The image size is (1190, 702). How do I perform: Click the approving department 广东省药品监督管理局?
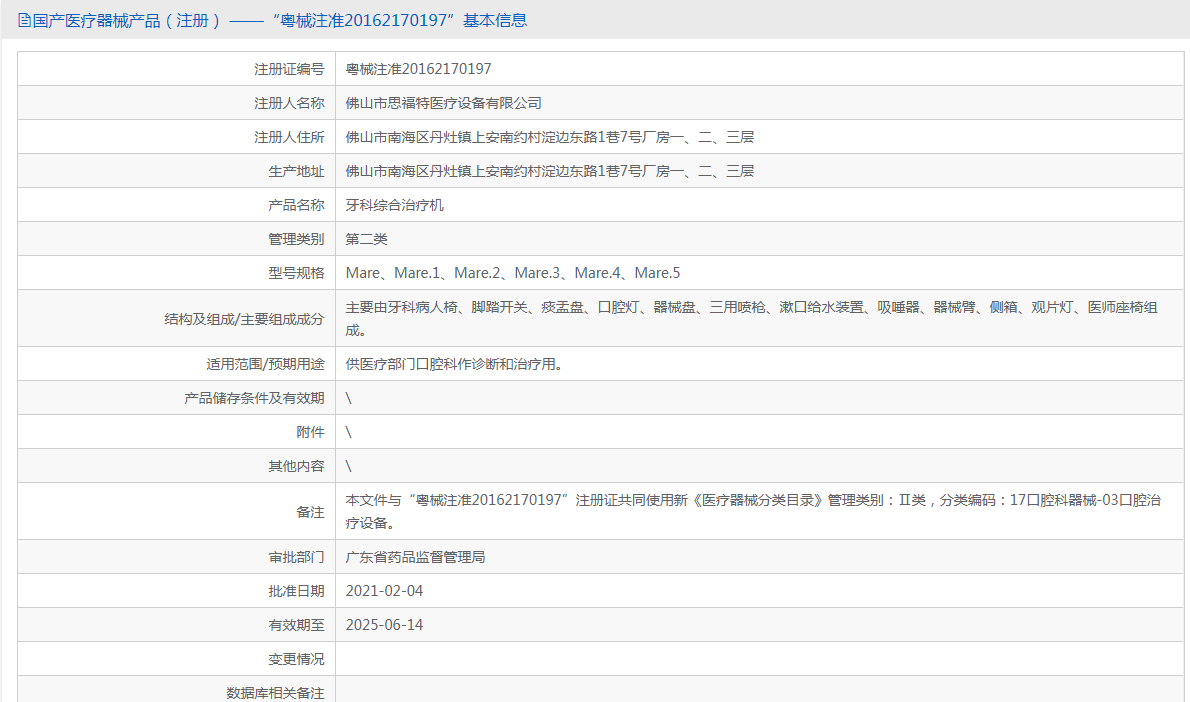point(415,557)
